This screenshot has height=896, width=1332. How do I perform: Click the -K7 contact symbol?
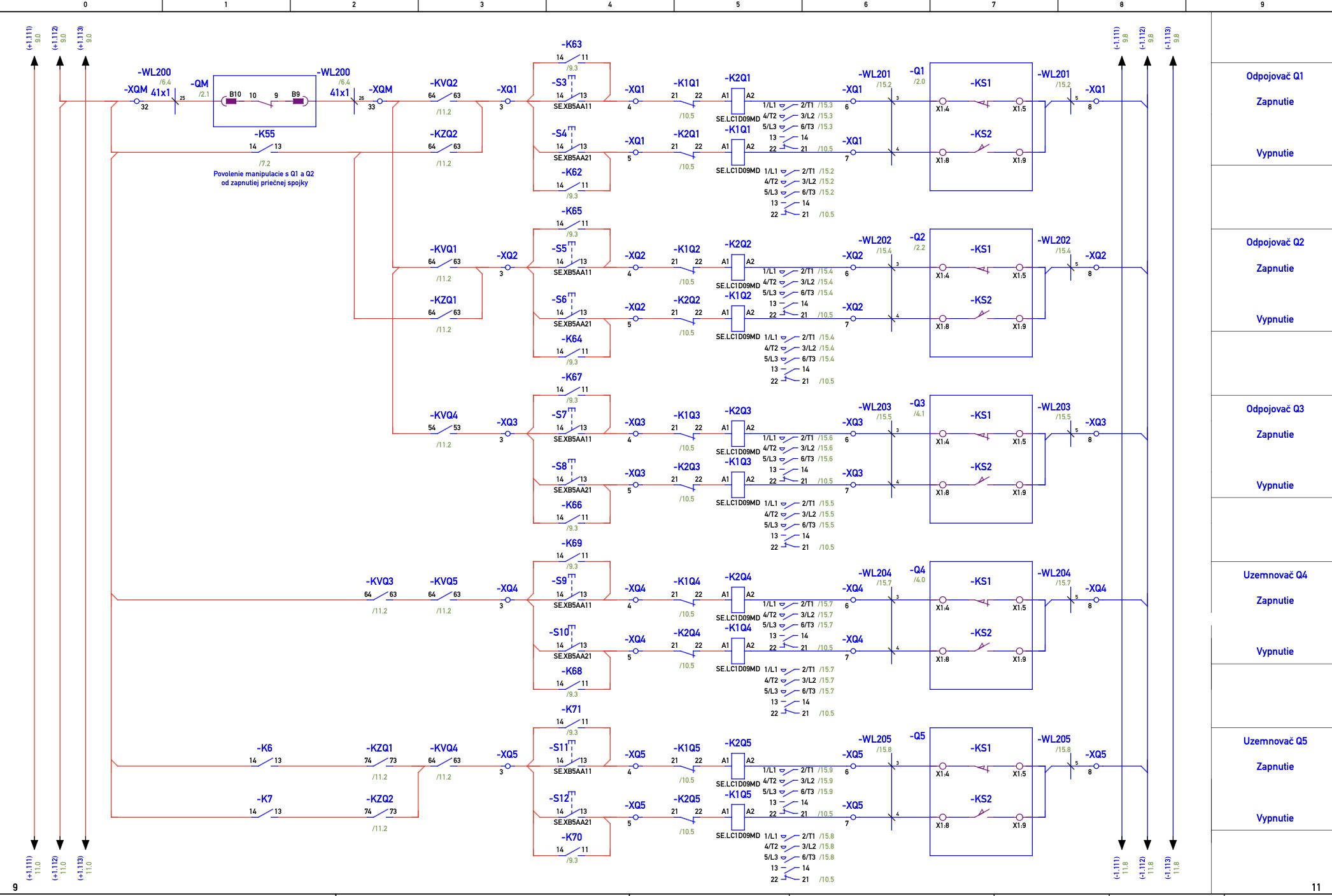click(265, 813)
